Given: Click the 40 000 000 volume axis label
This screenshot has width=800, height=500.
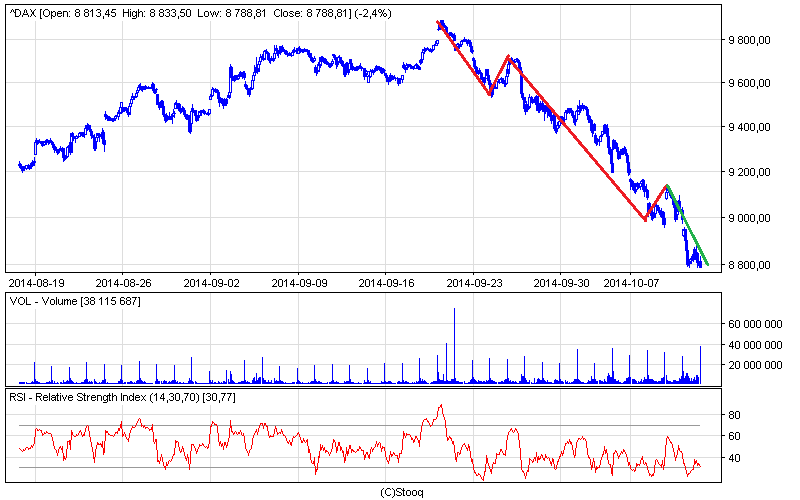Looking at the screenshot, I should [x=755, y=345].
